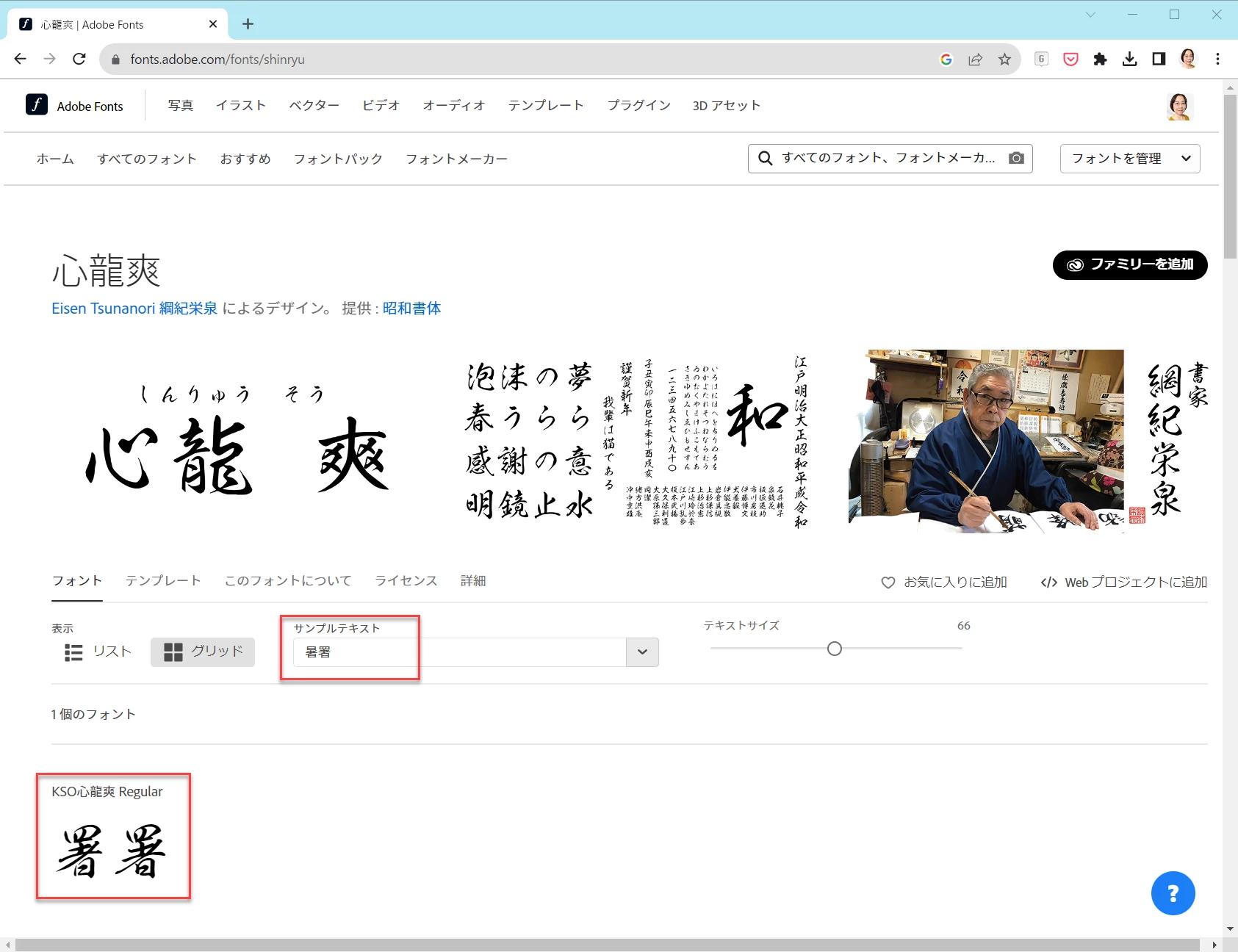The image size is (1238, 952).
Task: Open Chrome profile avatar in toolbar
Action: click(x=1188, y=59)
